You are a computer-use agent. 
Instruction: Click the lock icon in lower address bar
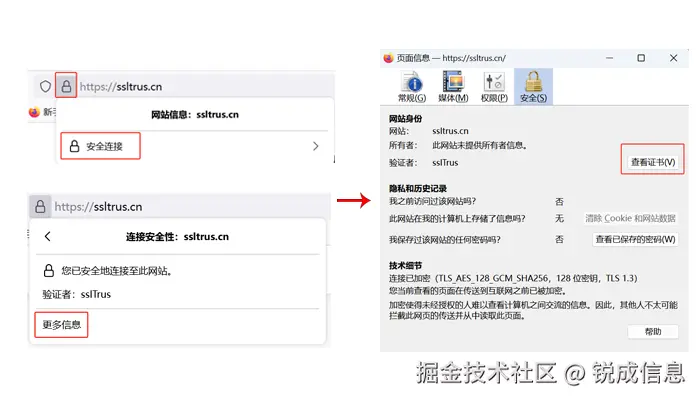click(x=40, y=206)
